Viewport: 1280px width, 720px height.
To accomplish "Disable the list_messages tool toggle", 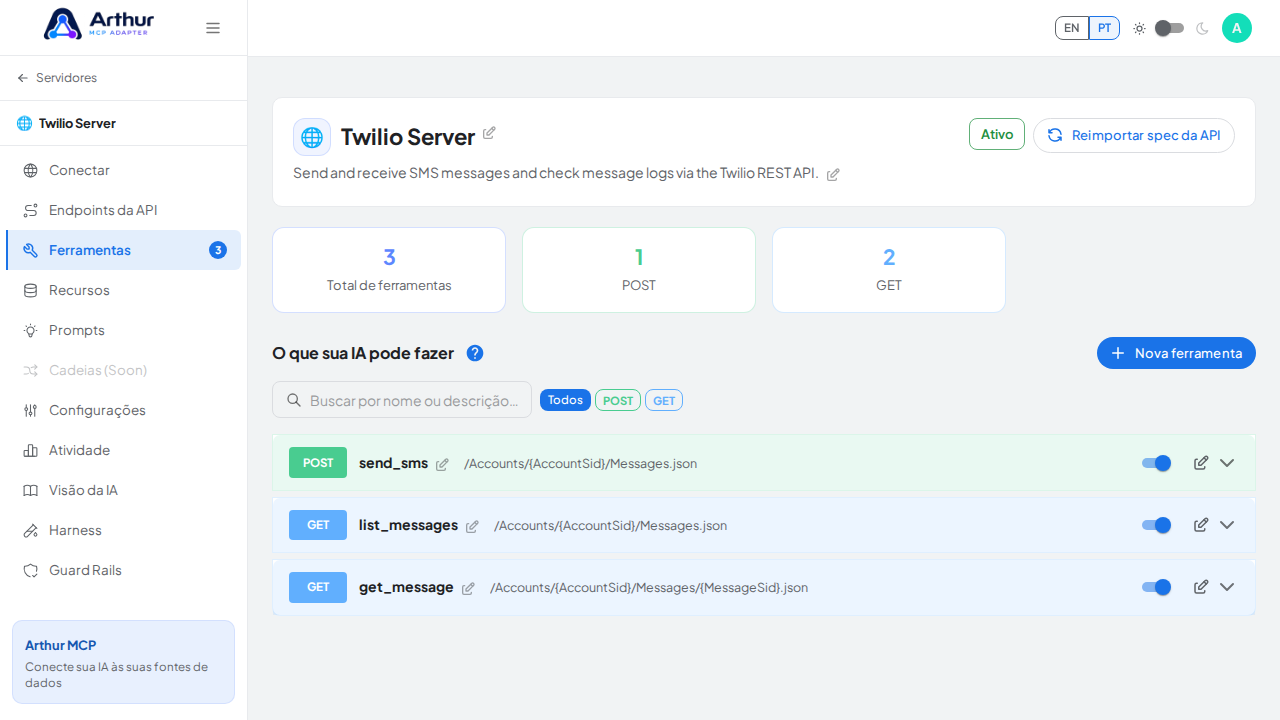I will (1156, 525).
